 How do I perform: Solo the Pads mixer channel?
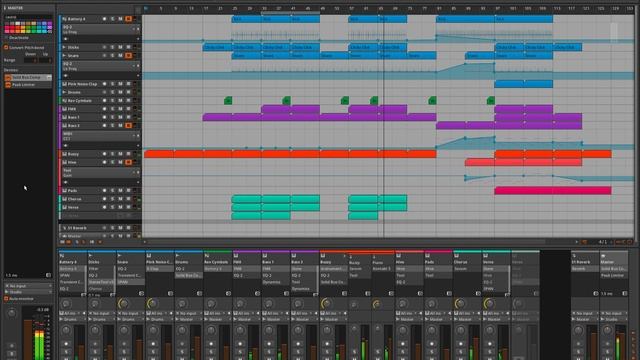coord(431,352)
